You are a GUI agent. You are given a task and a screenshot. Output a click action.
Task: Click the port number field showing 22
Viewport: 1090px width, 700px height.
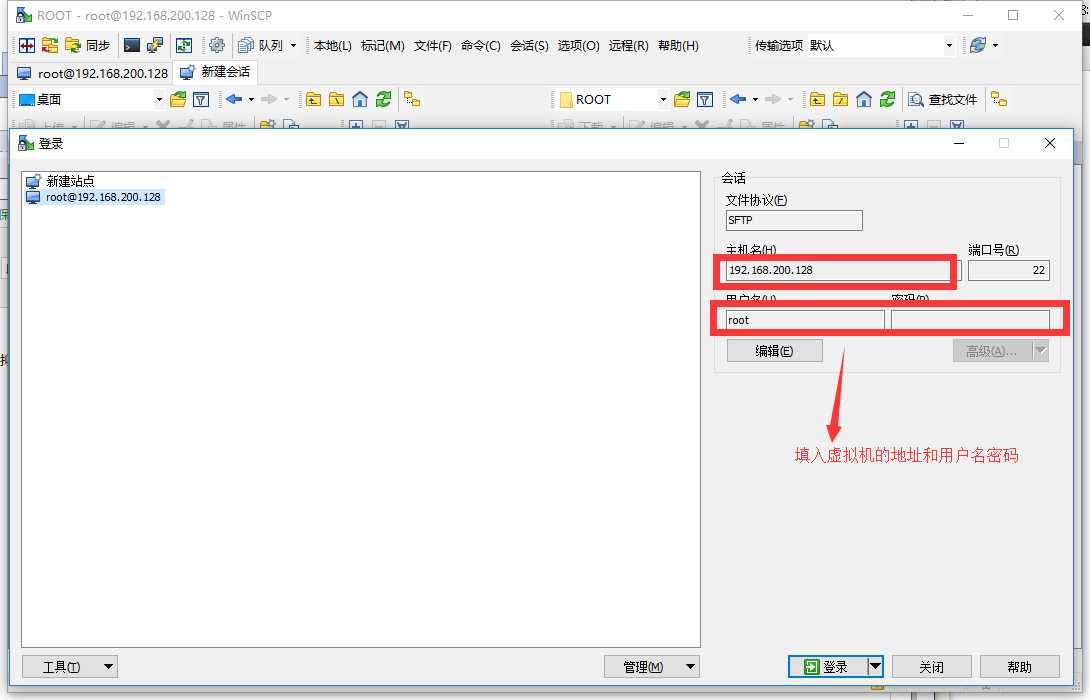1009,270
